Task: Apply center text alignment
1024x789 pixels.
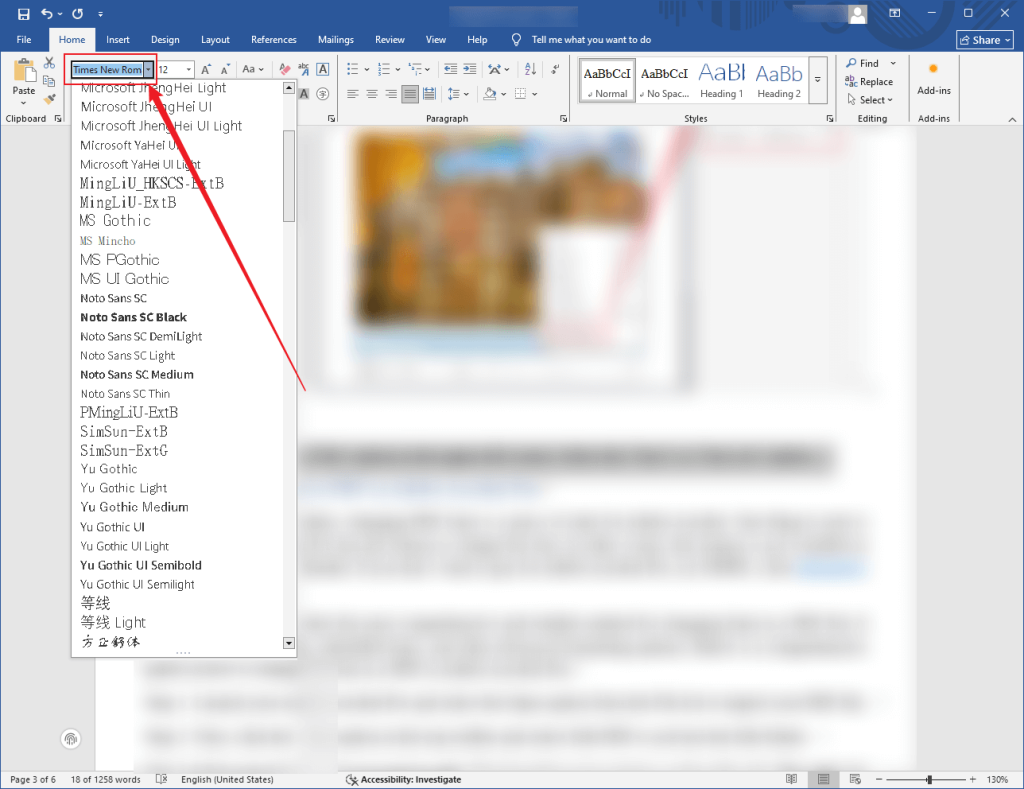Action: (372, 93)
